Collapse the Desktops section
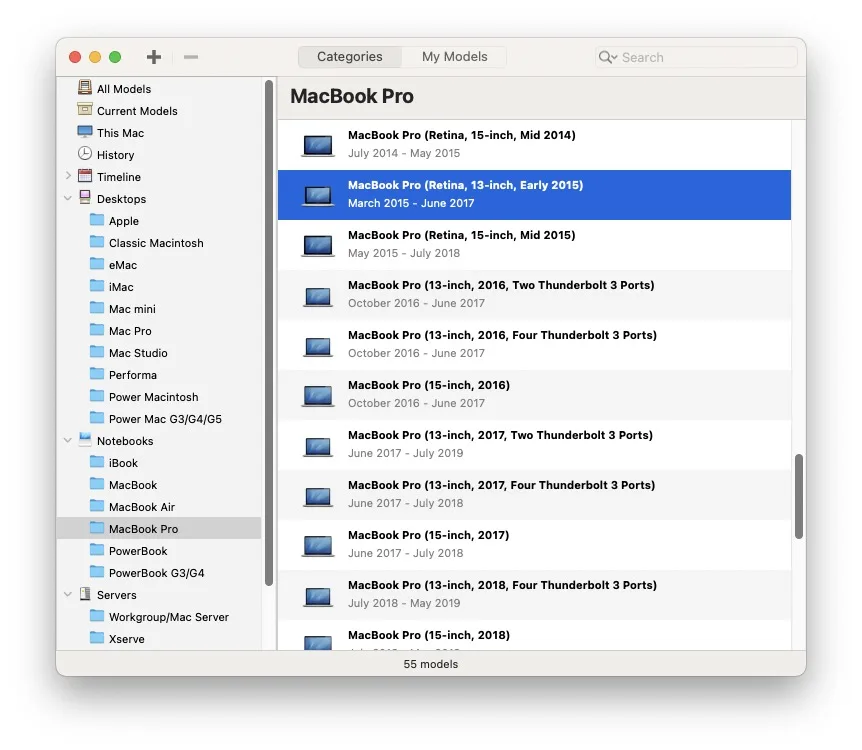Viewport: 862px width, 750px height. pyautogui.click(x=67, y=198)
